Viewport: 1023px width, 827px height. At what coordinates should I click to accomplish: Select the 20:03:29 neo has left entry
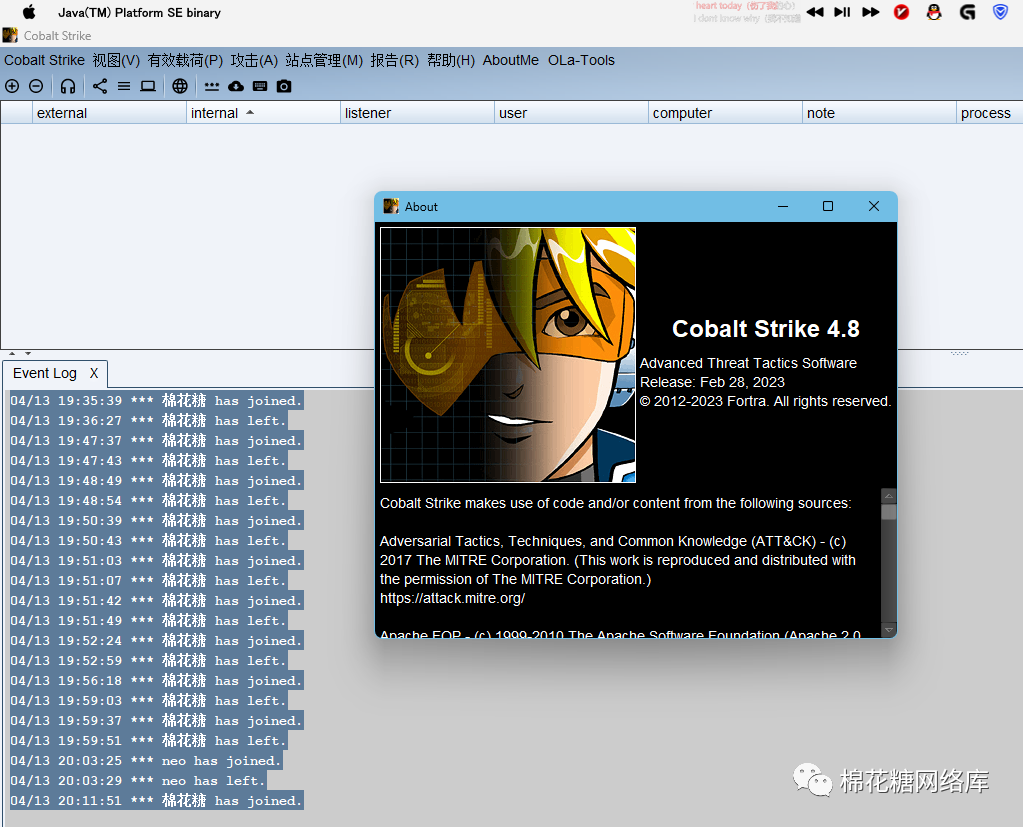click(138, 781)
